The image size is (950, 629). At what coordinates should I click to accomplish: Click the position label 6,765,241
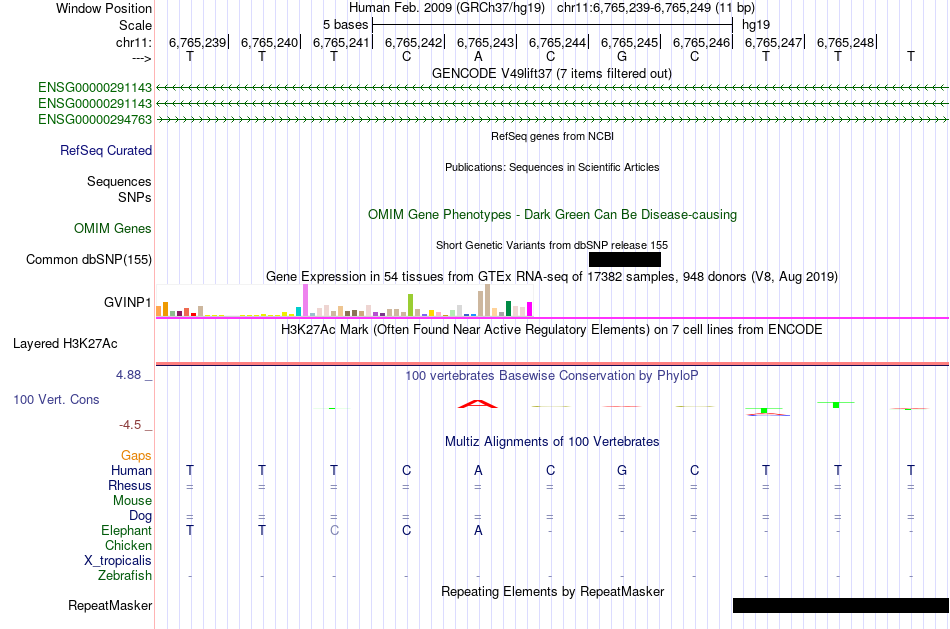341,42
